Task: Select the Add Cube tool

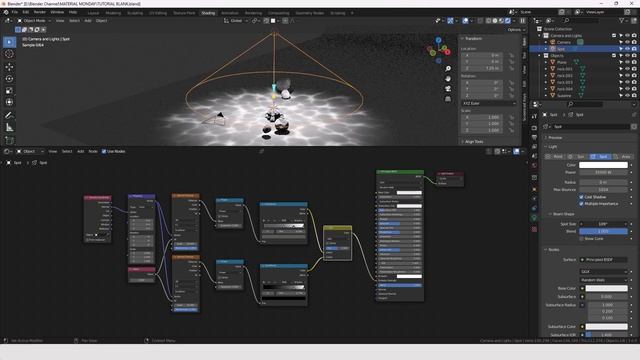Action: (x=9, y=140)
